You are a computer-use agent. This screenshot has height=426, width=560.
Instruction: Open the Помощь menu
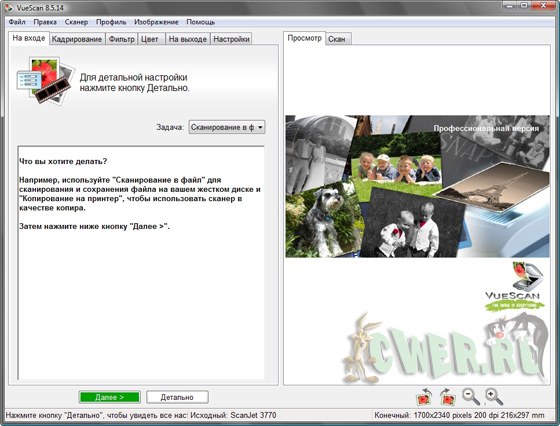201,22
